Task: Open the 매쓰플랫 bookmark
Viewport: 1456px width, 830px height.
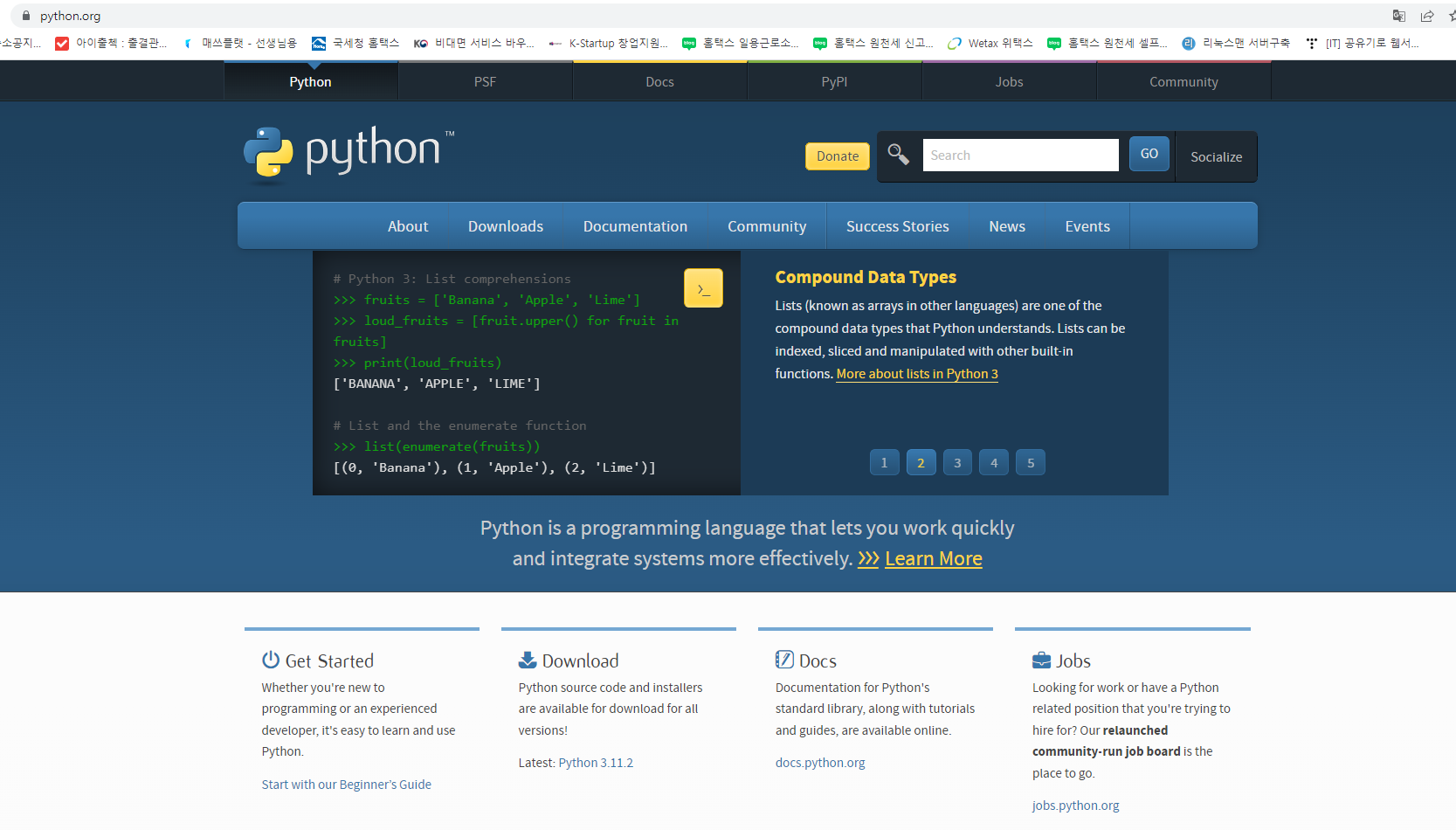Action: [x=239, y=43]
